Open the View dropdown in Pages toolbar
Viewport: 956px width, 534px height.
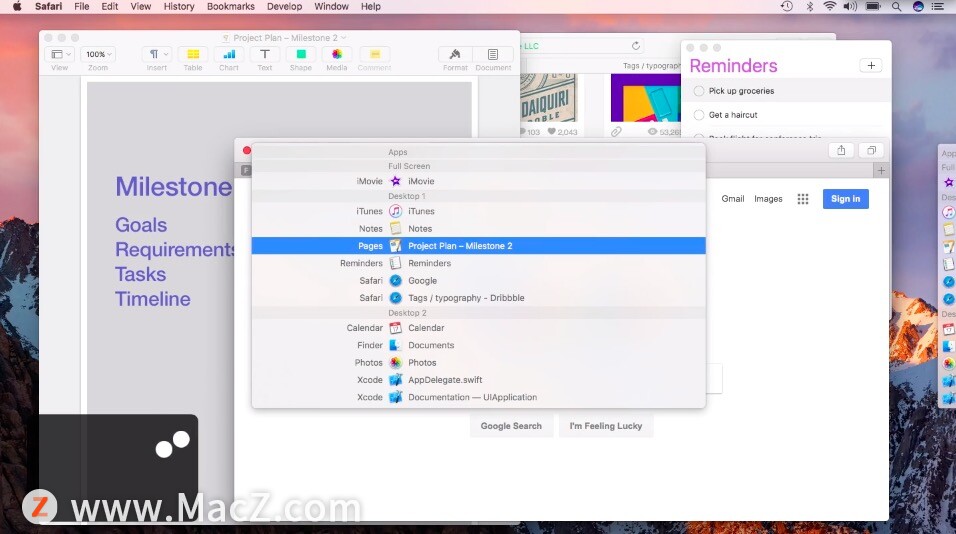pos(60,54)
